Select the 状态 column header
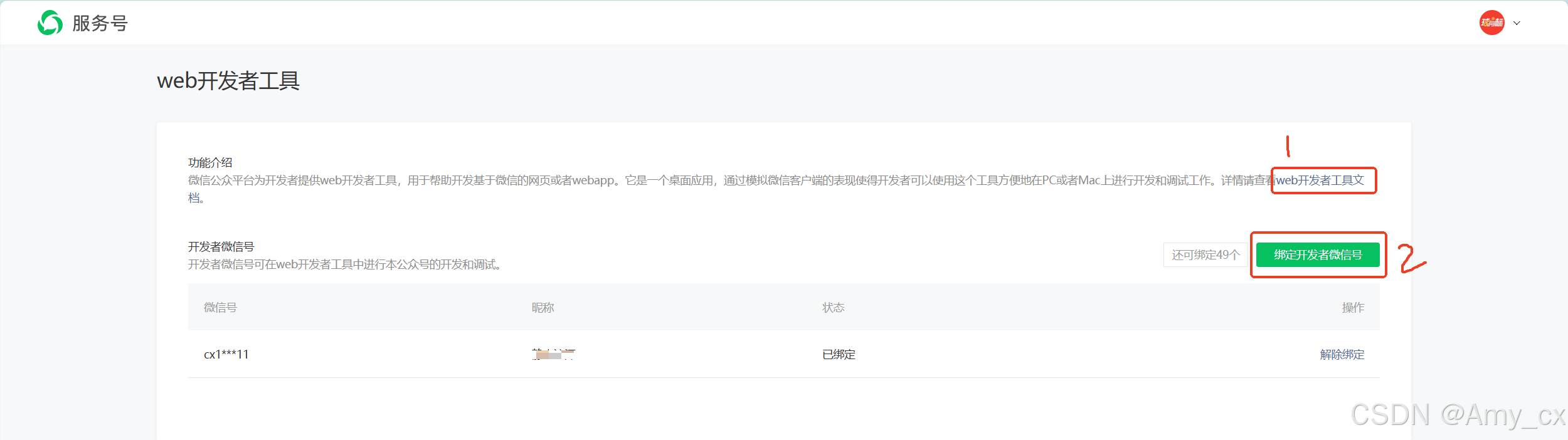Viewport: 1568px width, 440px height. [x=834, y=308]
